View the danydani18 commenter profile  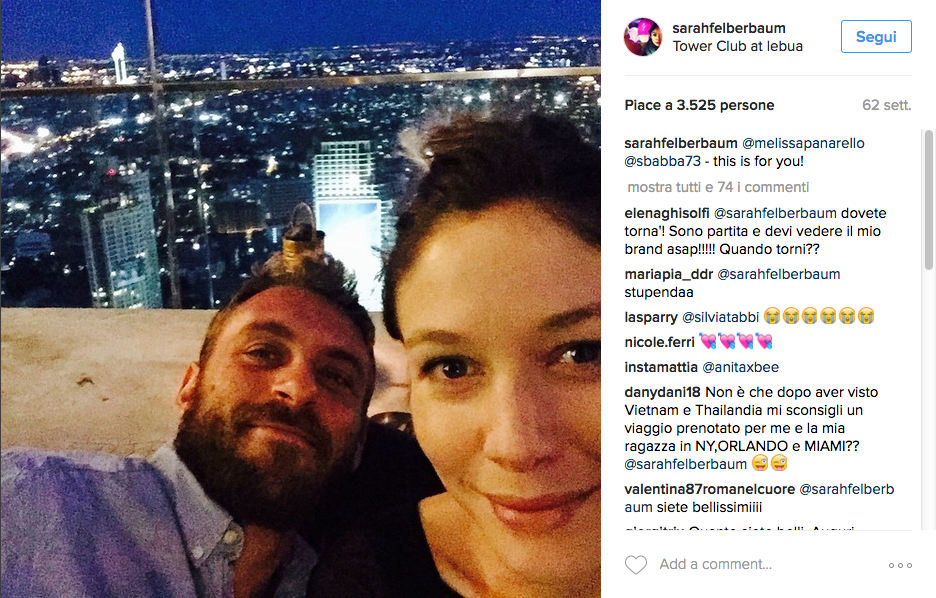click(x=662, y=392)
